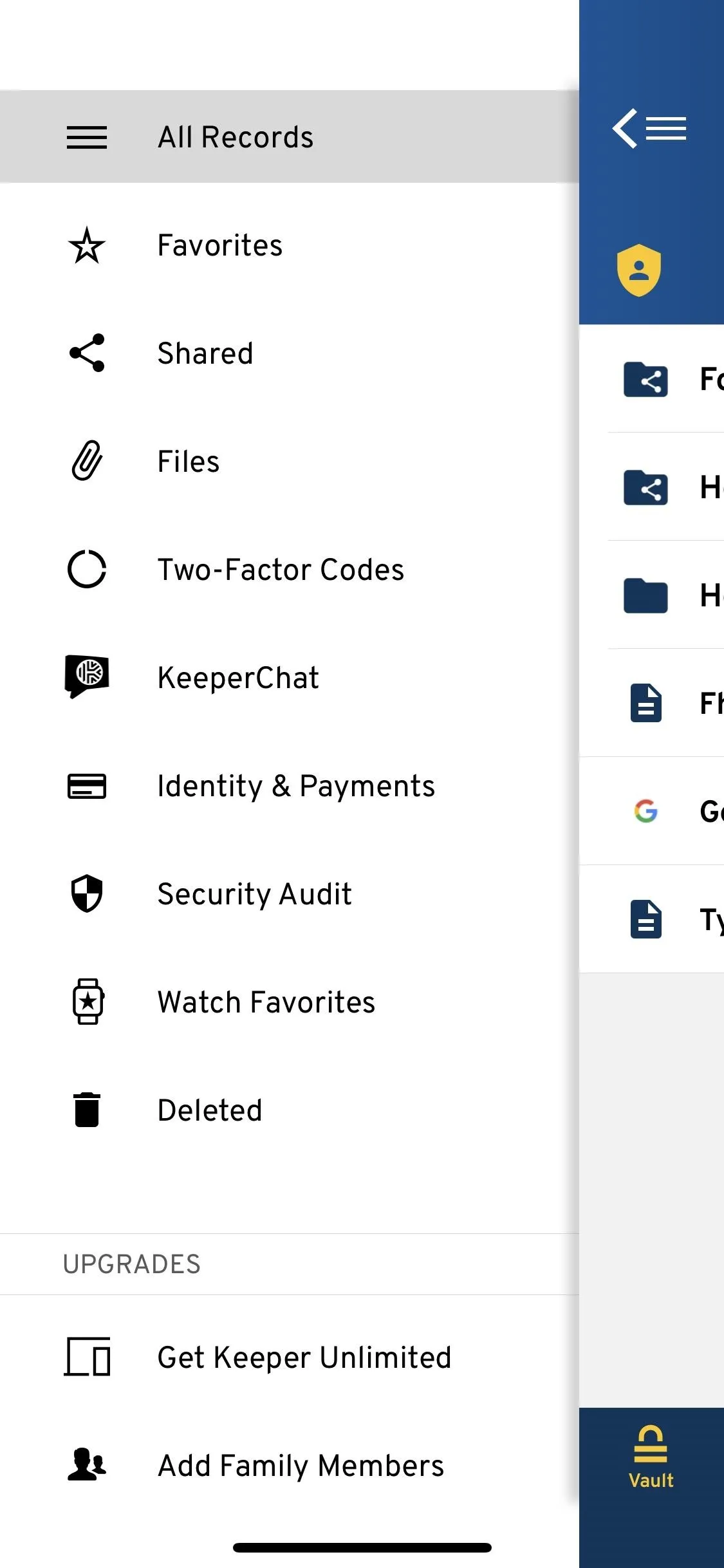View Deleted records

(290, 1110)
